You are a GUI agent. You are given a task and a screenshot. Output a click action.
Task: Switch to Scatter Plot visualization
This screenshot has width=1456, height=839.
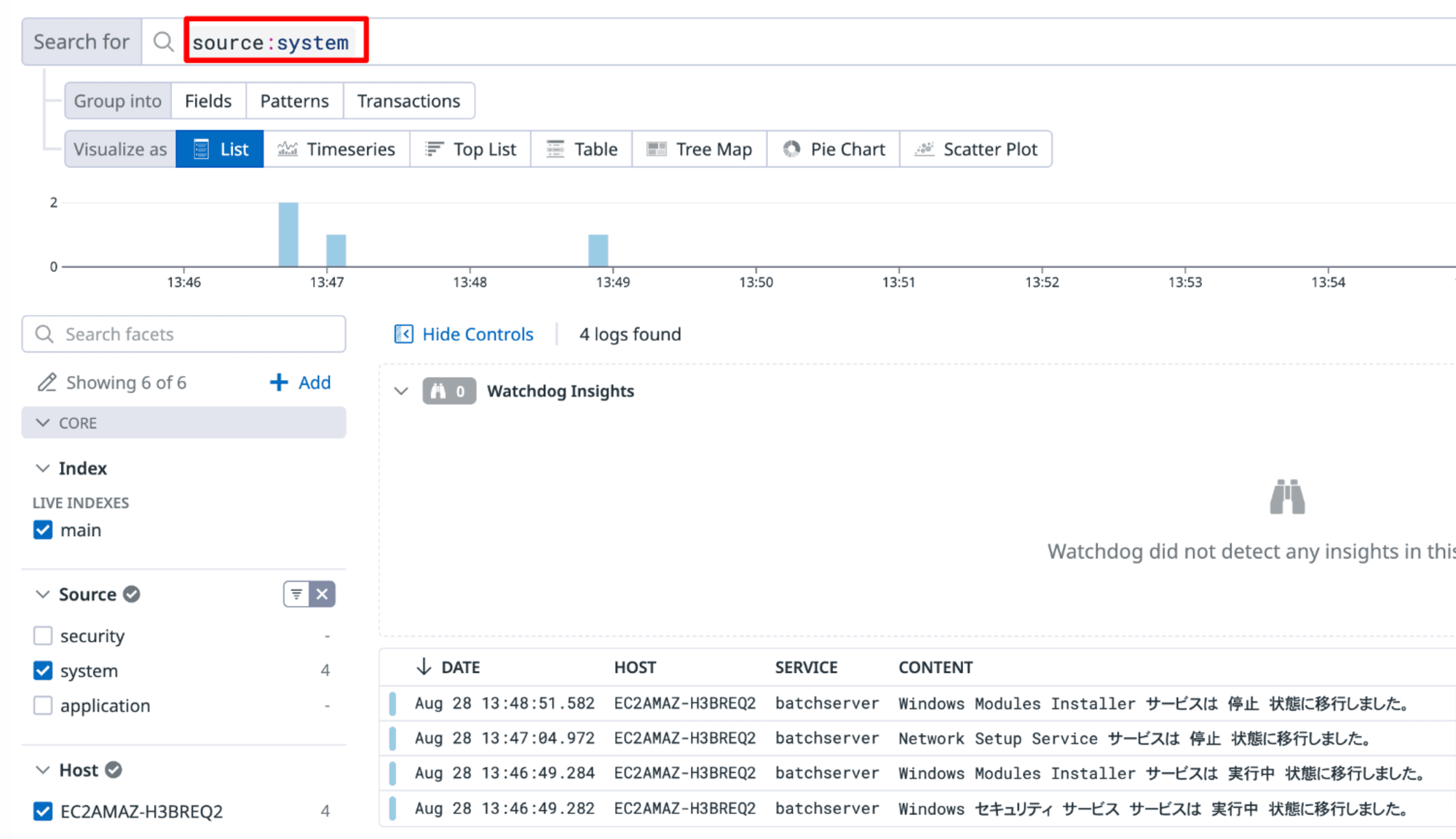pos(976,149)
